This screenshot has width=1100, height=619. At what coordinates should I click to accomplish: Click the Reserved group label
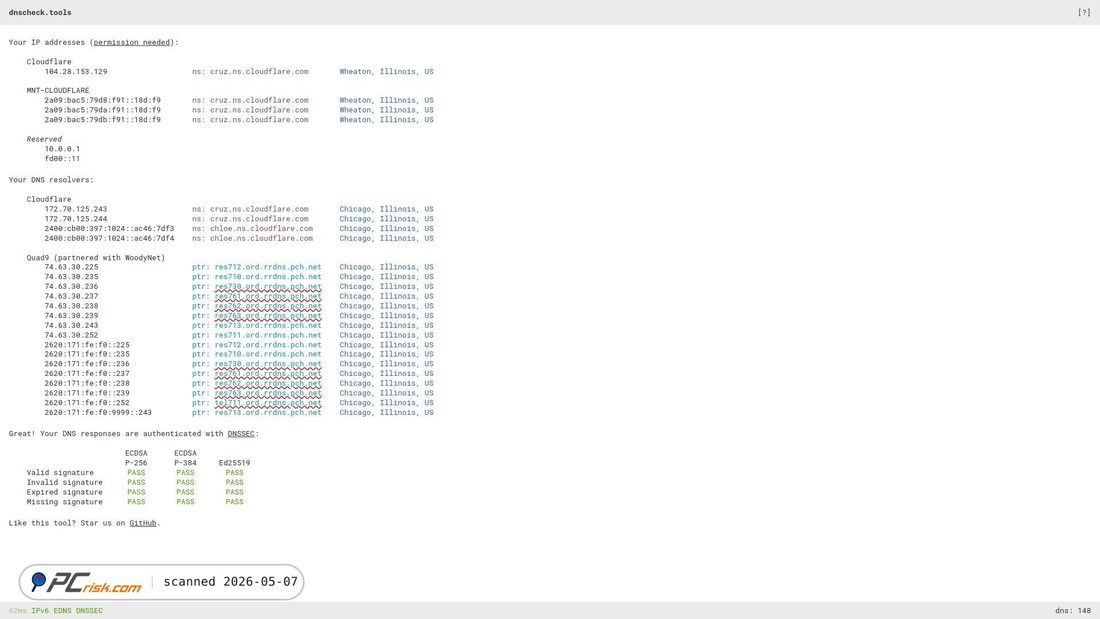44,139
